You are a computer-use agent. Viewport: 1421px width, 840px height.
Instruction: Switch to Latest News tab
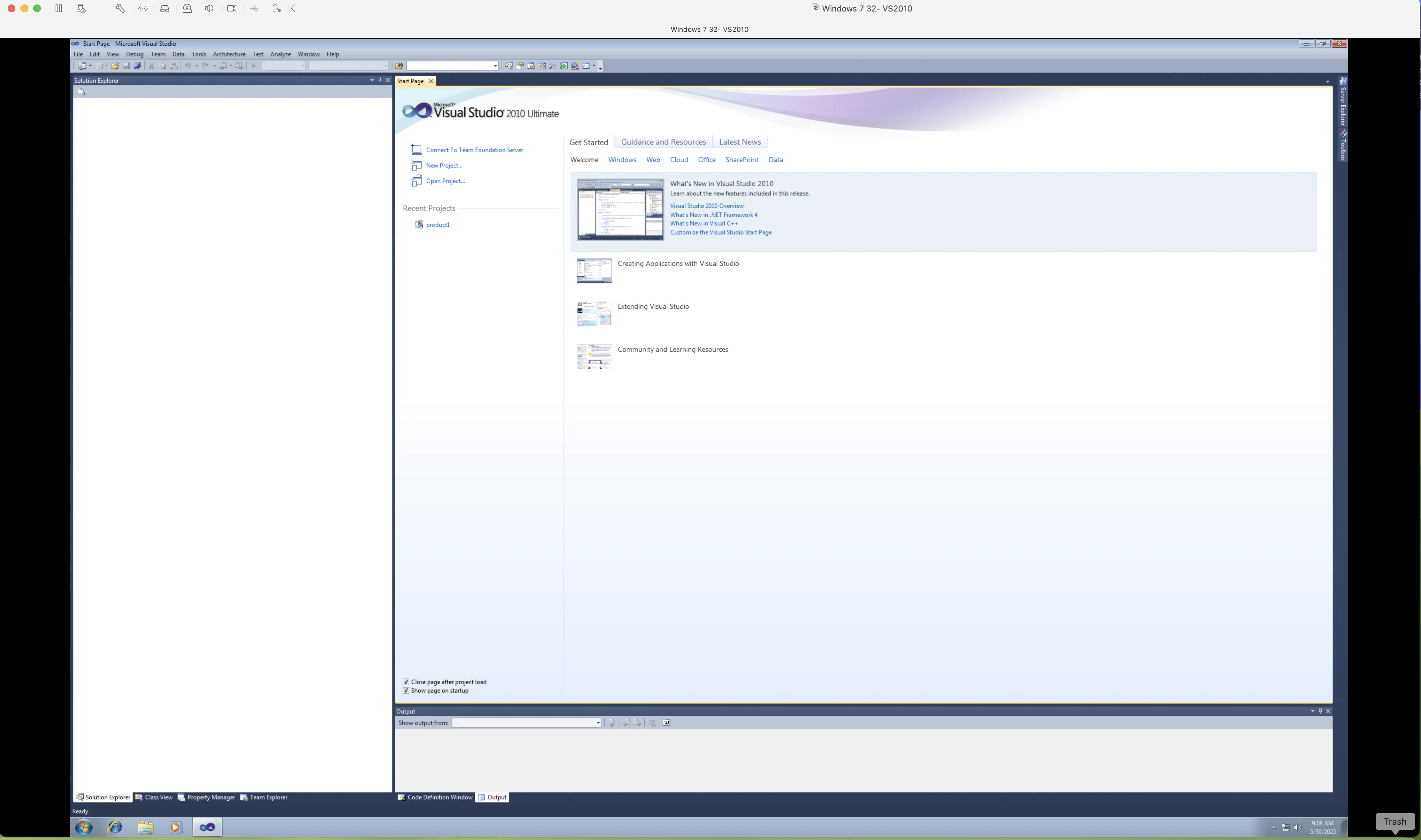(740, 142)
